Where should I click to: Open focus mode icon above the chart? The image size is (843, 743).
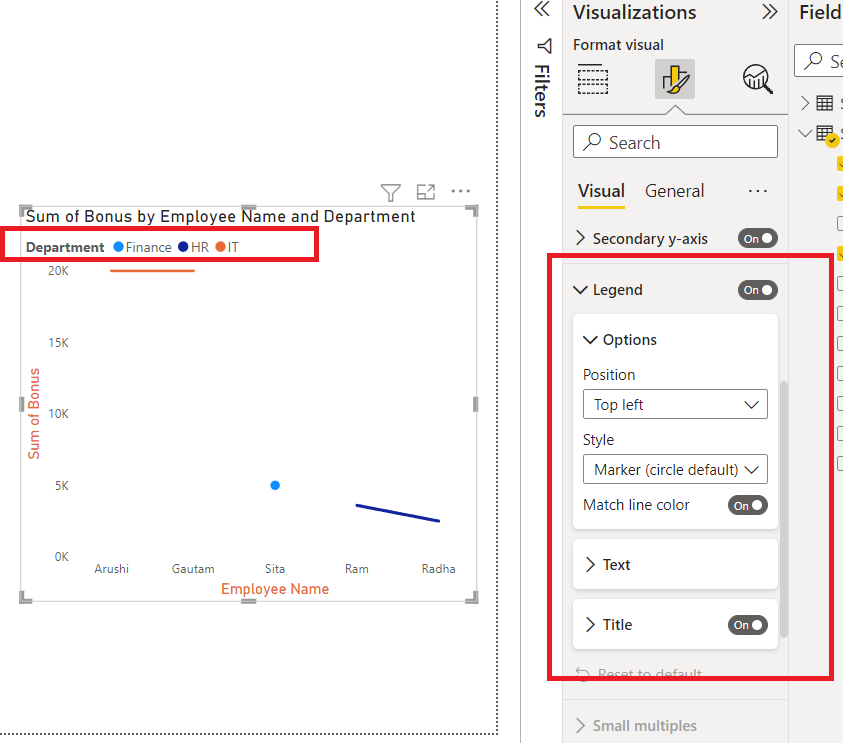point(426,191)
